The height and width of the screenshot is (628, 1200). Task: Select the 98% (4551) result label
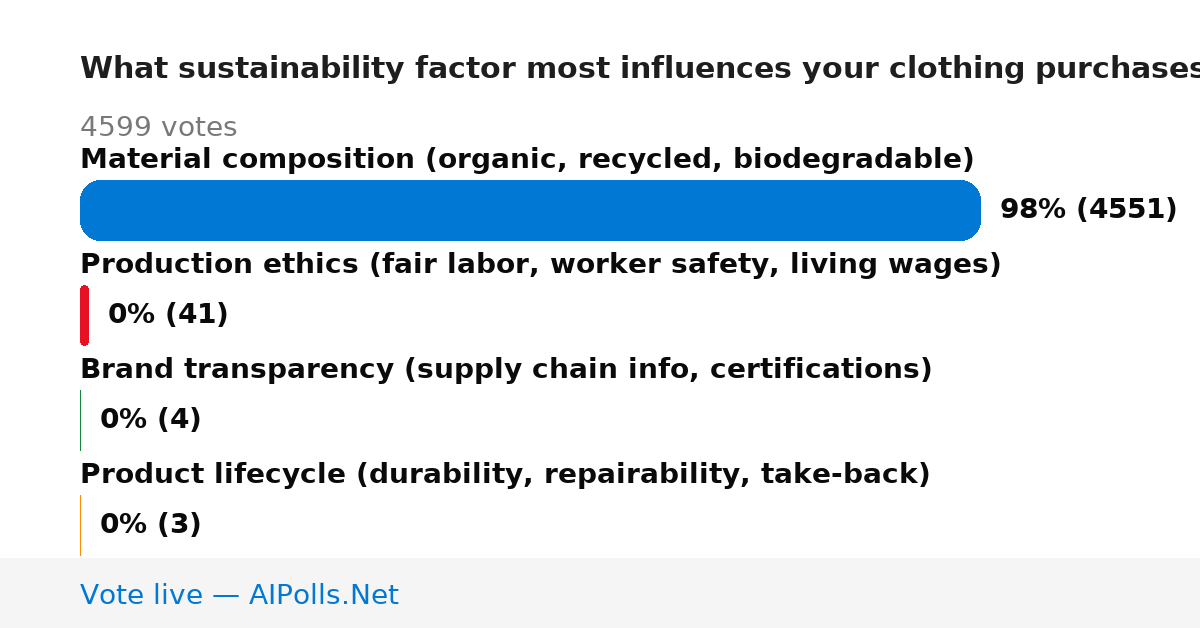[x=1088, y=210]
